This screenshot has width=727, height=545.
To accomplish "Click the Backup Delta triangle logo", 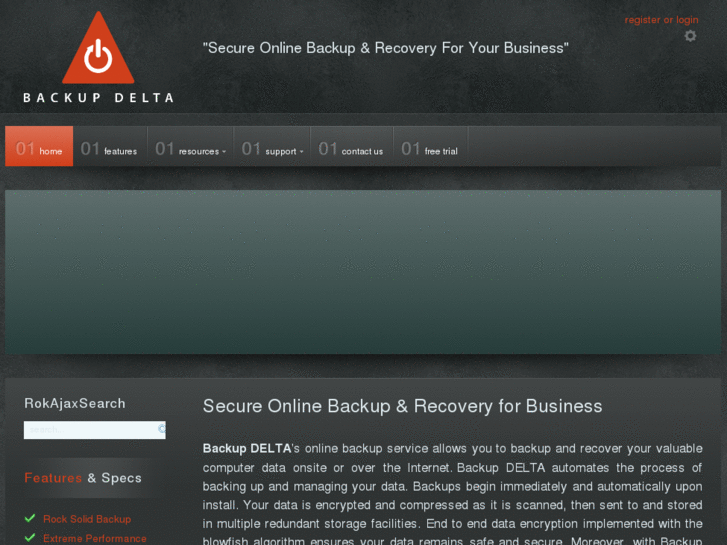I will click(98, 48).
